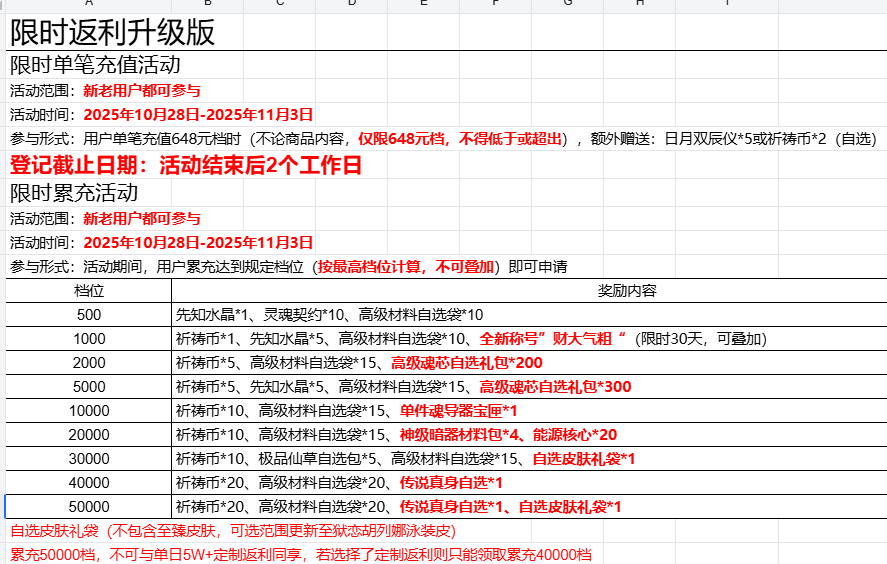Image resolution: width=887 pixels, height=564 pixels.
Task: Select the column A header
Action: point(89,4)
